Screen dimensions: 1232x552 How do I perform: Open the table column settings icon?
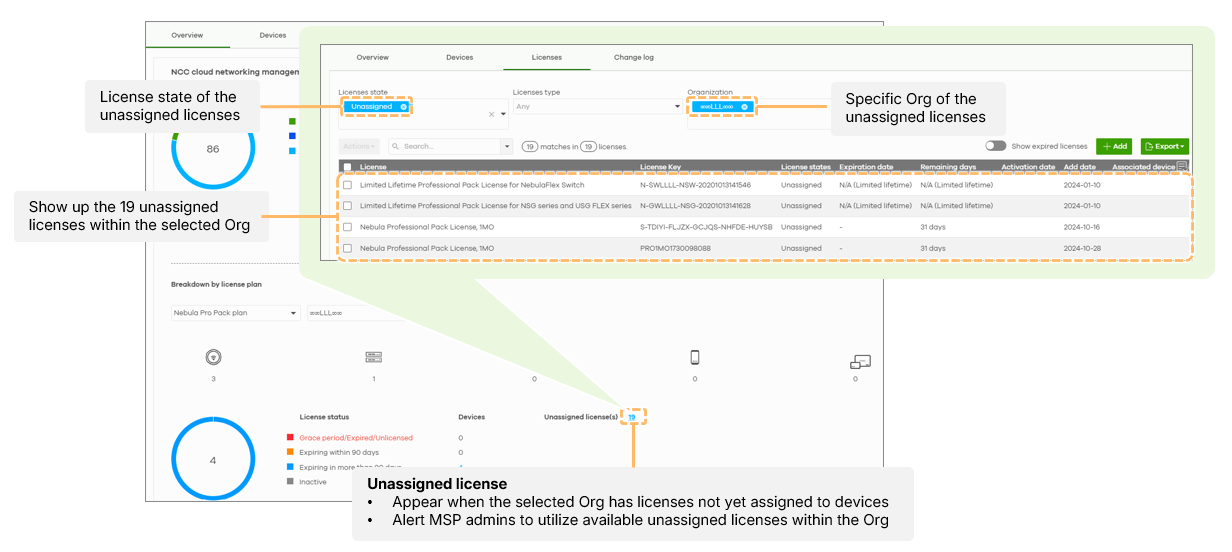point(1182,166)
